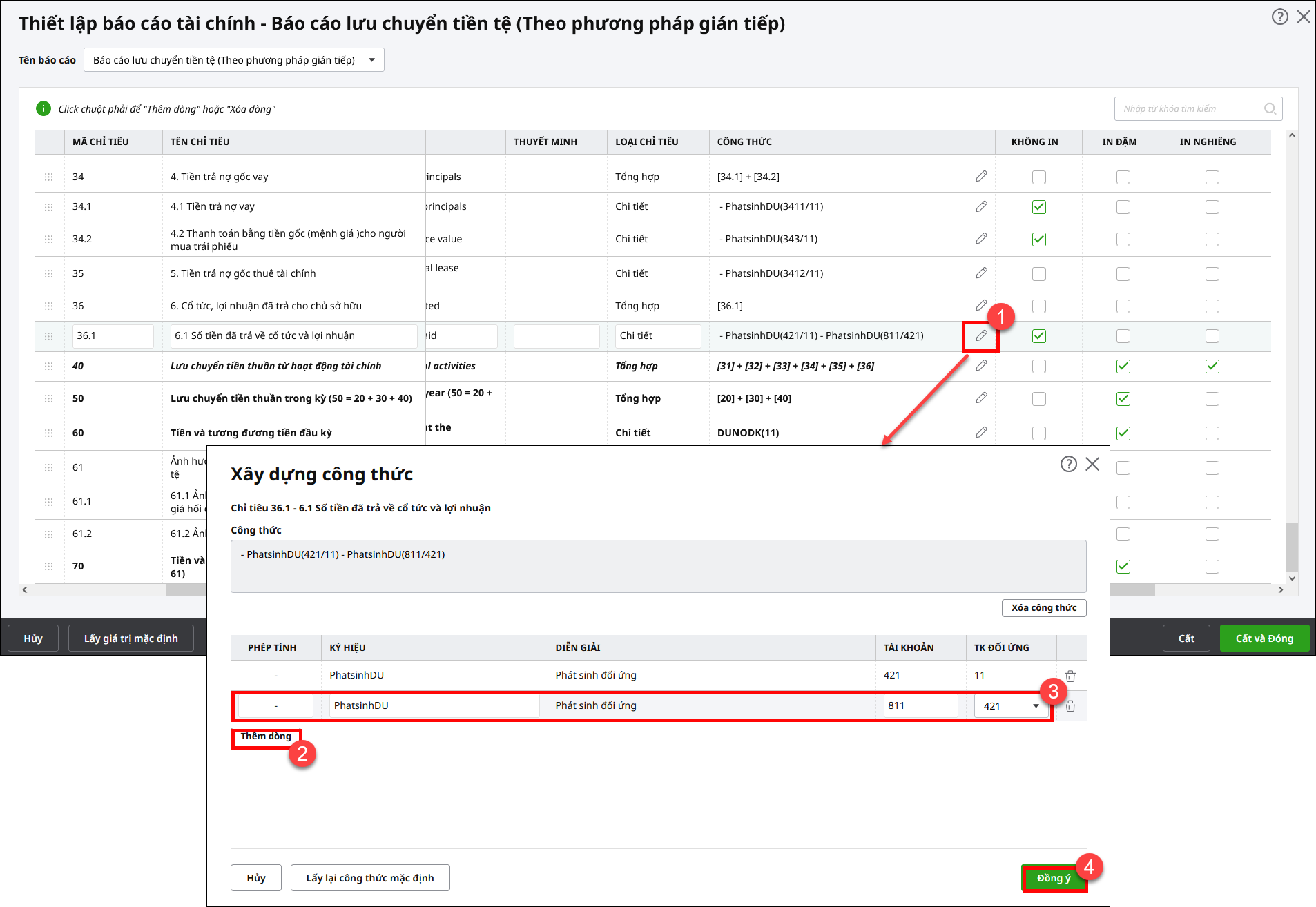Toggle In nghiêng checkbox for row 40
This screenshot has height=907, width=1316.
tap(1212, 367)
